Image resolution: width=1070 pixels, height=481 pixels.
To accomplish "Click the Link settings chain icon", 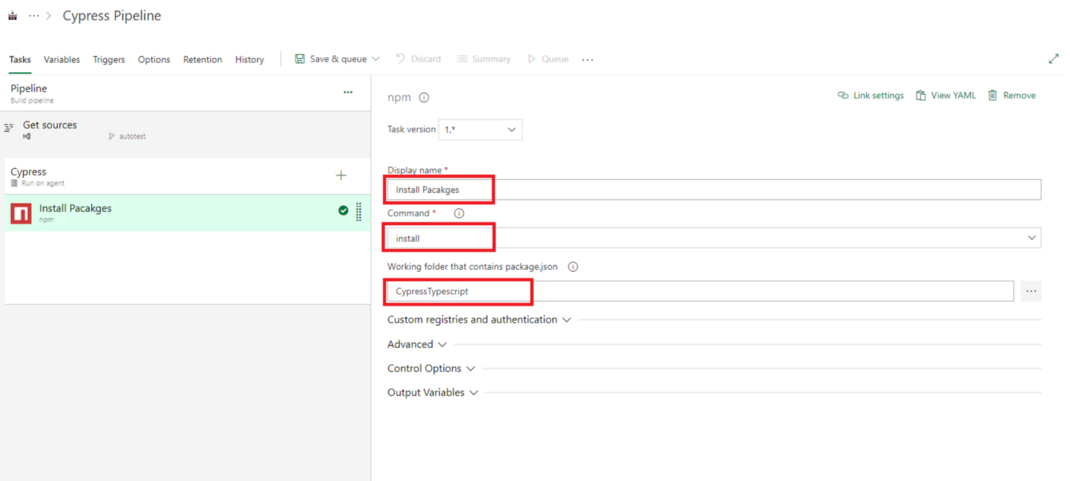I will (x=843, y=96).
